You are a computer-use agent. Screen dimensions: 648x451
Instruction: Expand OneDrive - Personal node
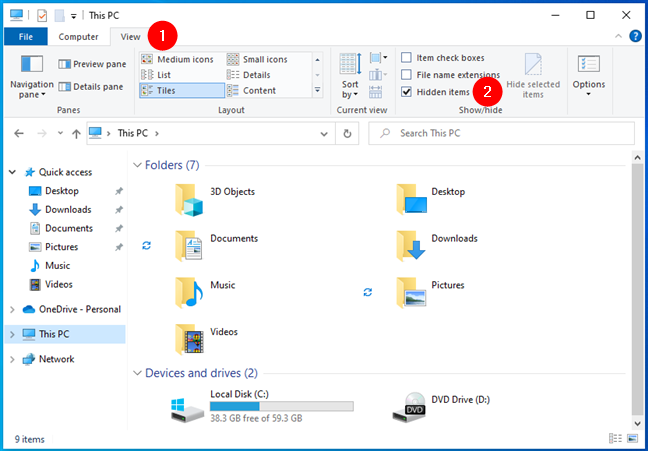(x=12, y=309)
